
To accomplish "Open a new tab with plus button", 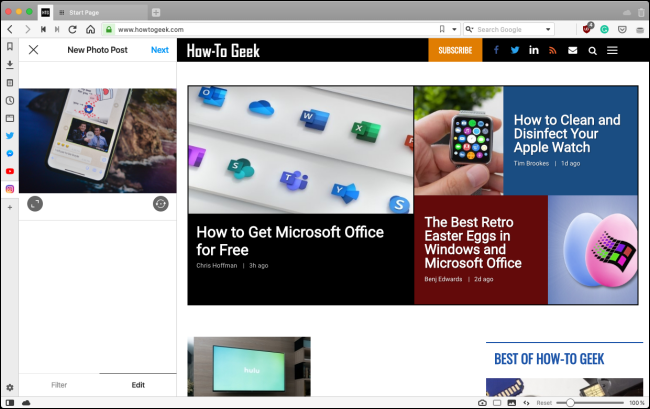I will pyautogui.click(x=156, y=12).
